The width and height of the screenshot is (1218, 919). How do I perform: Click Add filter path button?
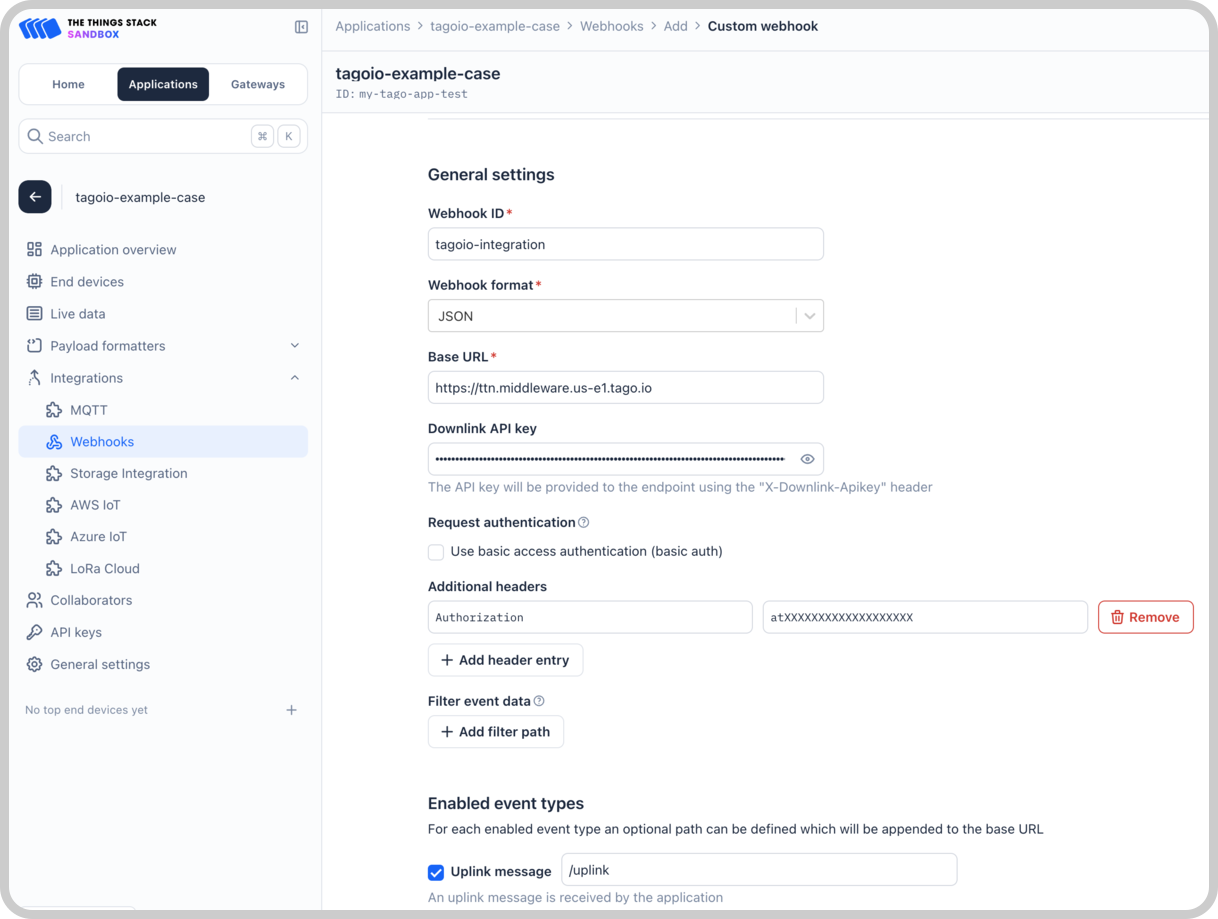coord(495,732)
